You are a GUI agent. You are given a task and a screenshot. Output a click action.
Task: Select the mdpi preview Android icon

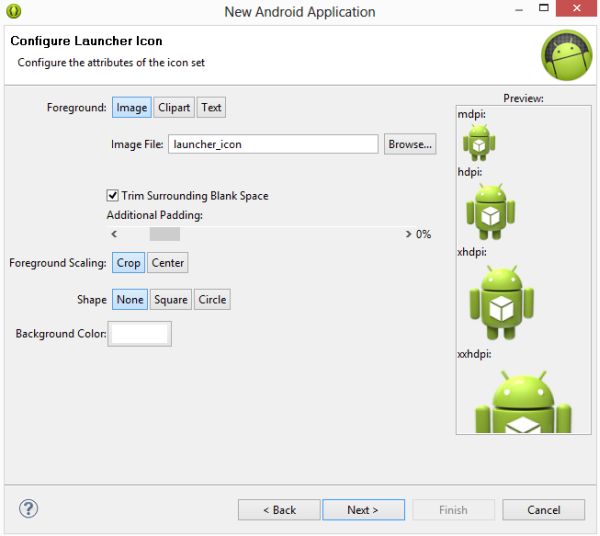click(x=479, y=142)
